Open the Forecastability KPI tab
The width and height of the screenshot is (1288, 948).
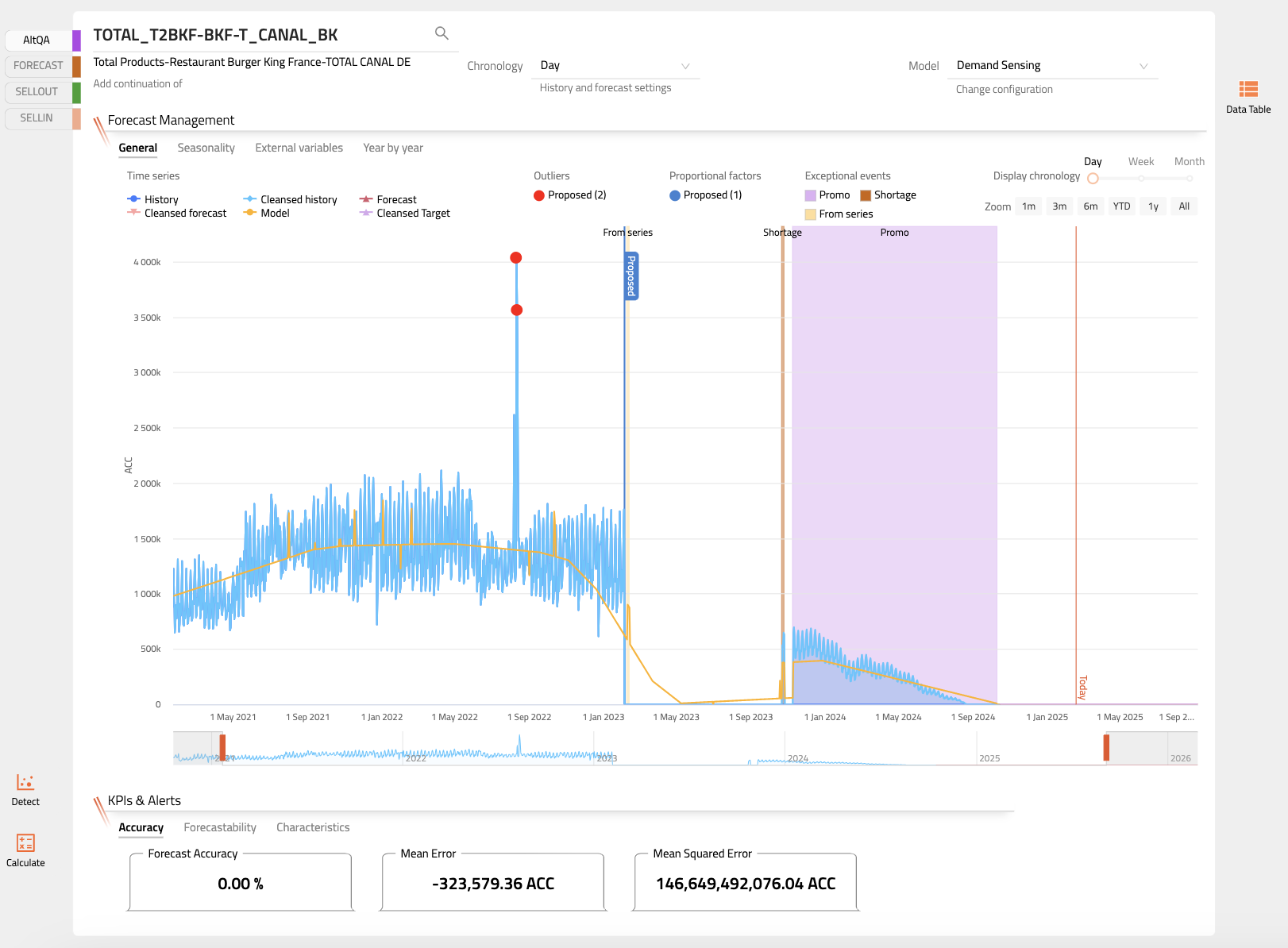pos(220,827)
